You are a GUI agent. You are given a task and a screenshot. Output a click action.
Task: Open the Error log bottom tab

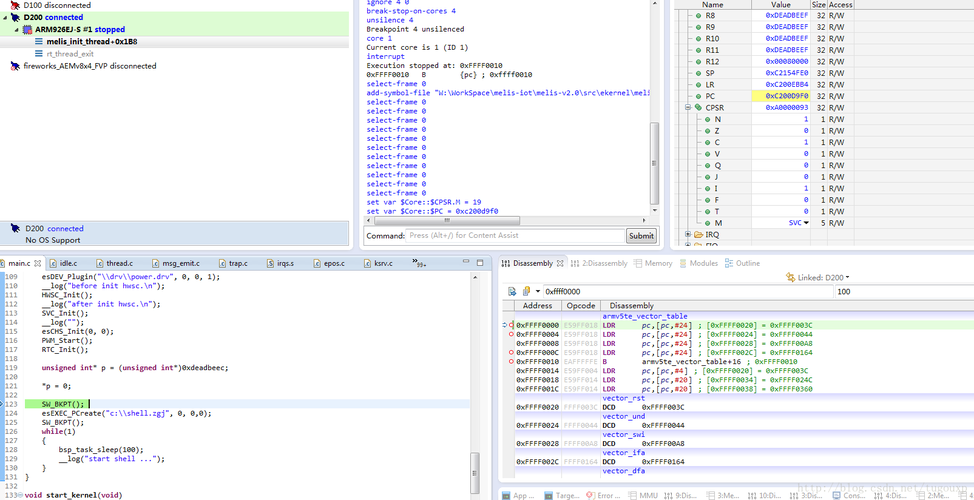pos(602,495)
